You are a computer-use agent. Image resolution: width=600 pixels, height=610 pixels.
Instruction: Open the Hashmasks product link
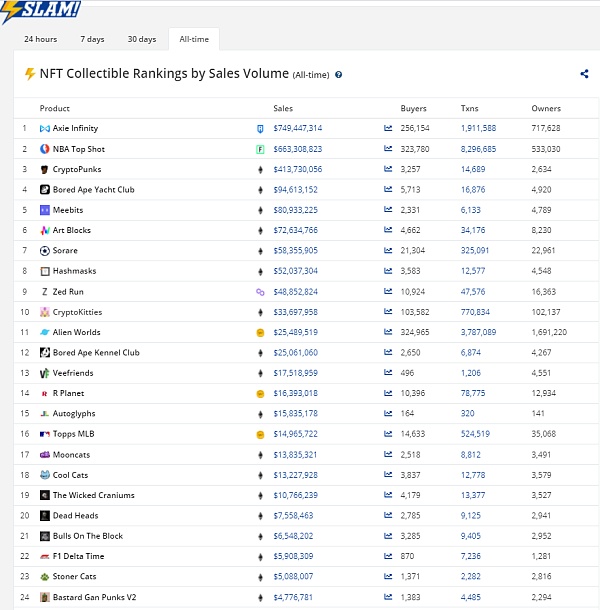[x=74, y=271]
